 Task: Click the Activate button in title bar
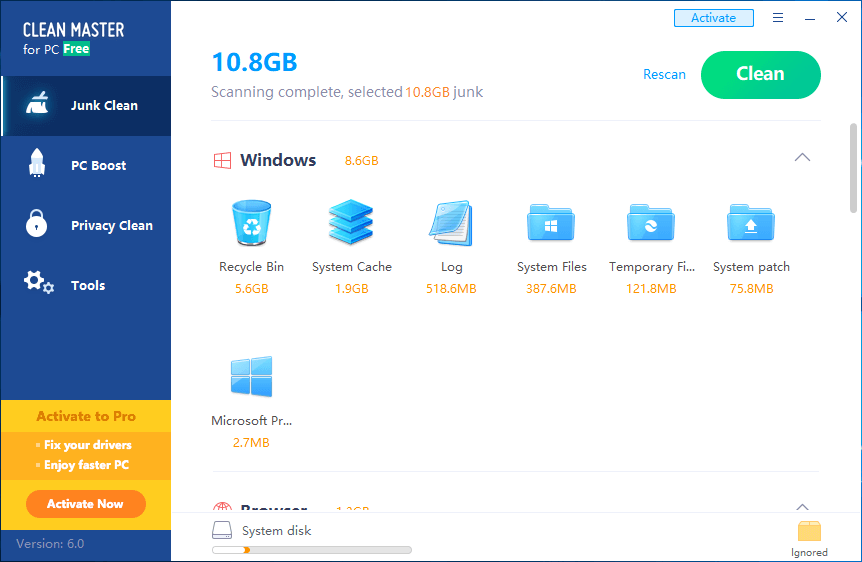(x=714, y=18)
